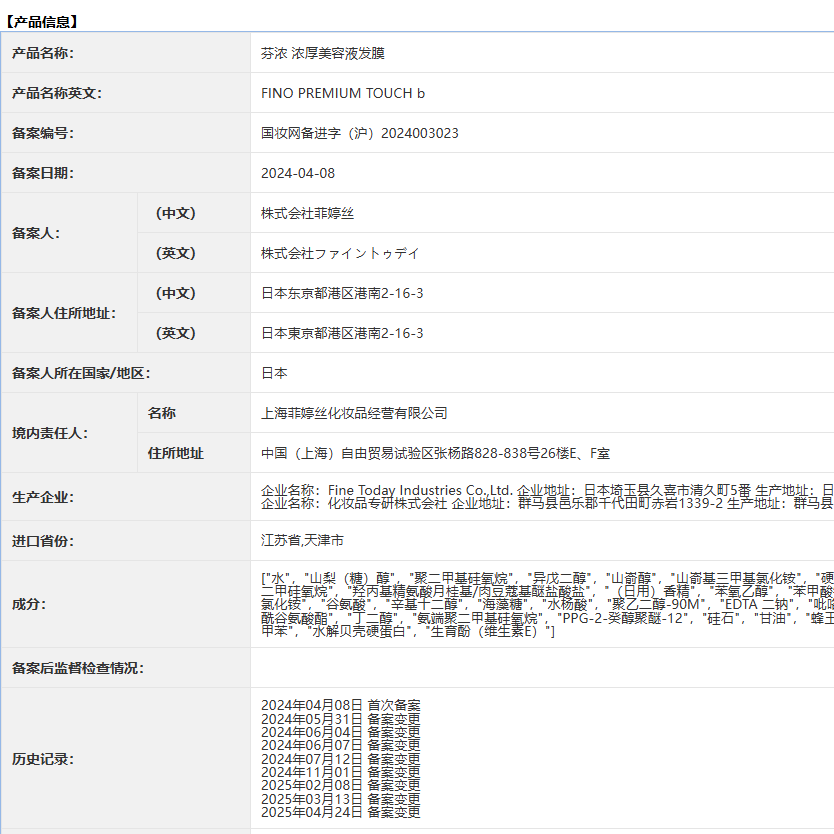Select history entry 2025年03月13日 备案变更
This screenshot has height=834, width=834.
[341, 799]
